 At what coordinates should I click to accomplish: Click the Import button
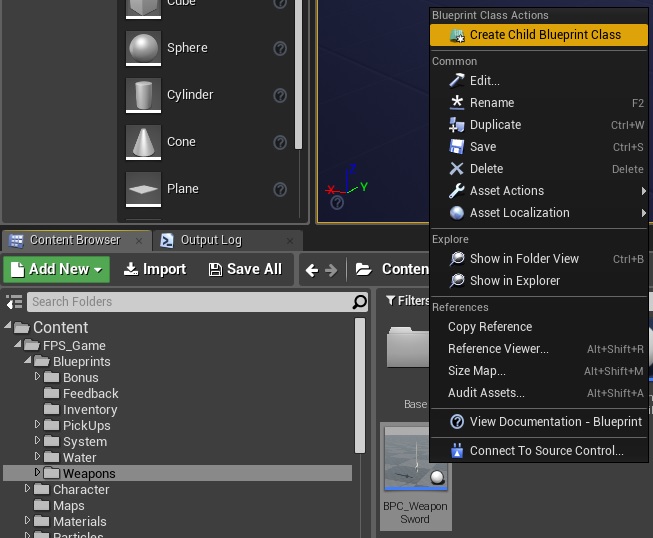[155, 269]
